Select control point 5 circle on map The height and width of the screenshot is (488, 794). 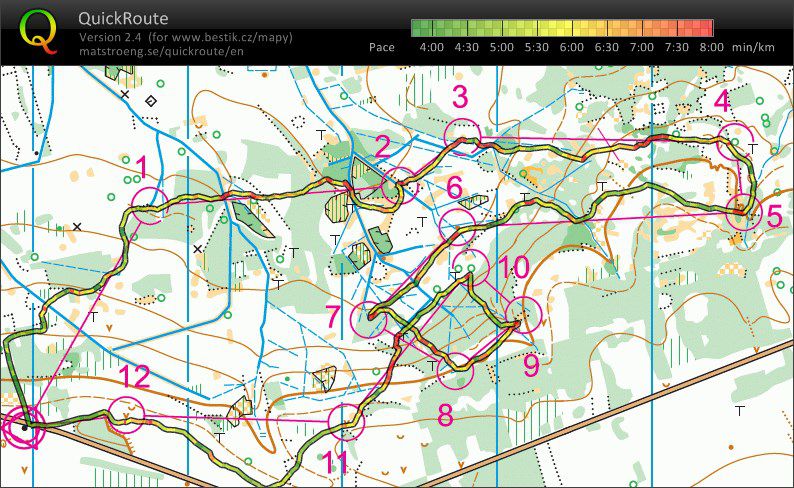pyautogui.click(x=744, y=212)
